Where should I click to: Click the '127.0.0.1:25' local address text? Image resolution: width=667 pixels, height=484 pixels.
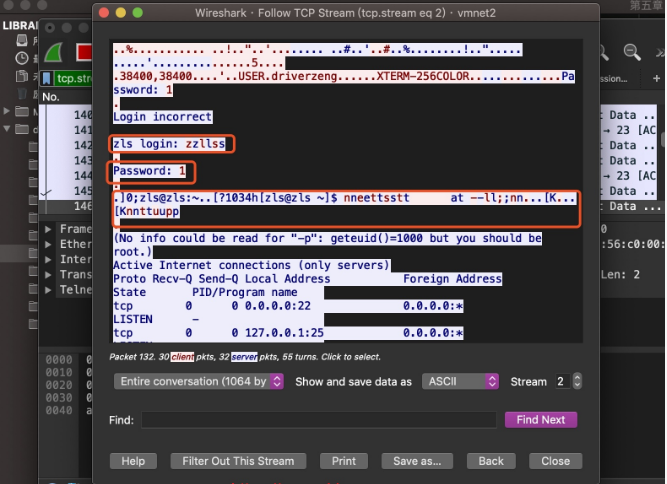(284, 333)
